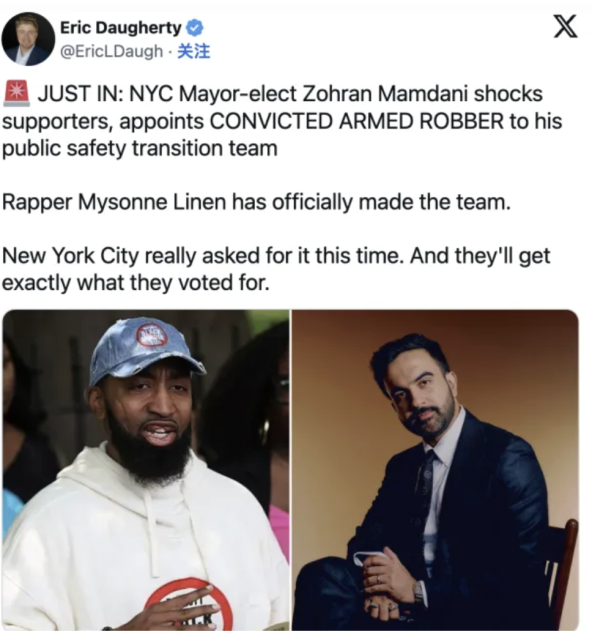592x640 pixels.
Task: Click the 'exactly what they voted for' line
Action: pos(136,283)
